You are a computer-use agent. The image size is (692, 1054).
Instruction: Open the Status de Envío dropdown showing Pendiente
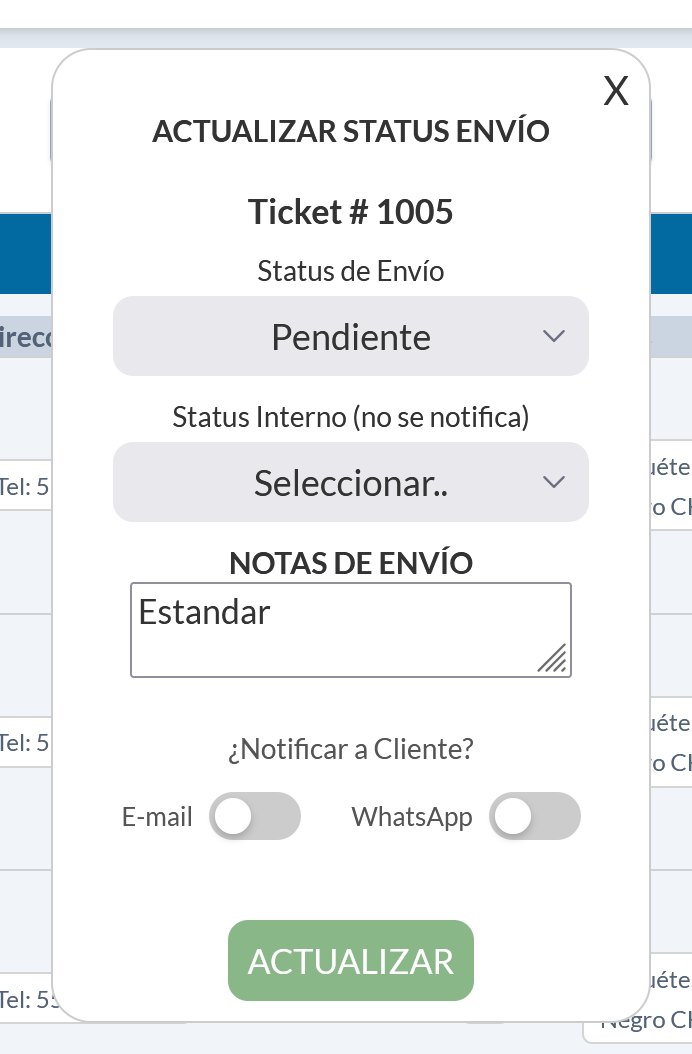point(350,337)
